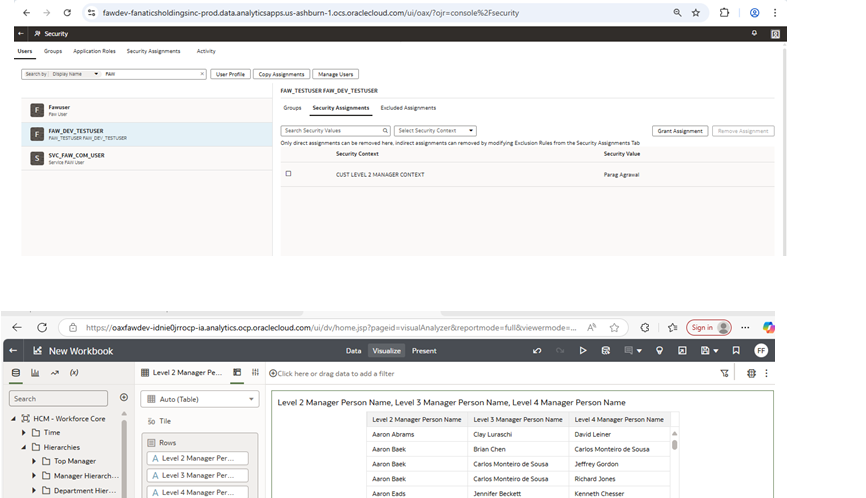The height and width of the screenshot is (498, 866).
Task: Expand the Department Hierarchy folder
Action: coord(34,490)
